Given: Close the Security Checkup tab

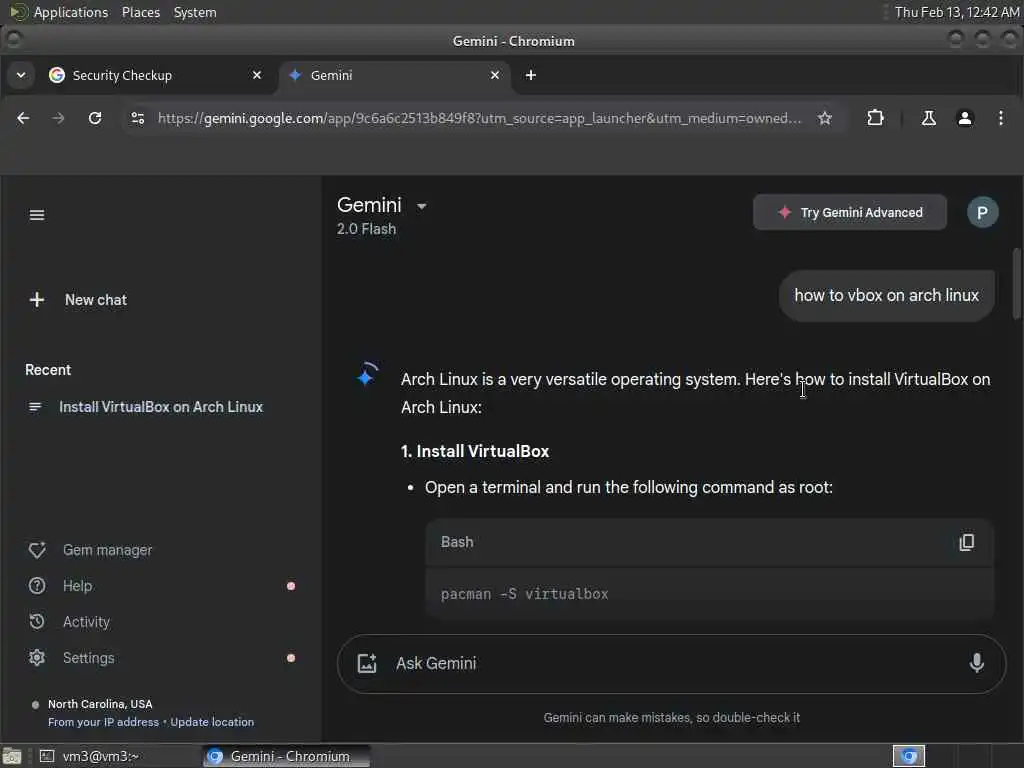Looking at the screenshot, I should 257,75.
